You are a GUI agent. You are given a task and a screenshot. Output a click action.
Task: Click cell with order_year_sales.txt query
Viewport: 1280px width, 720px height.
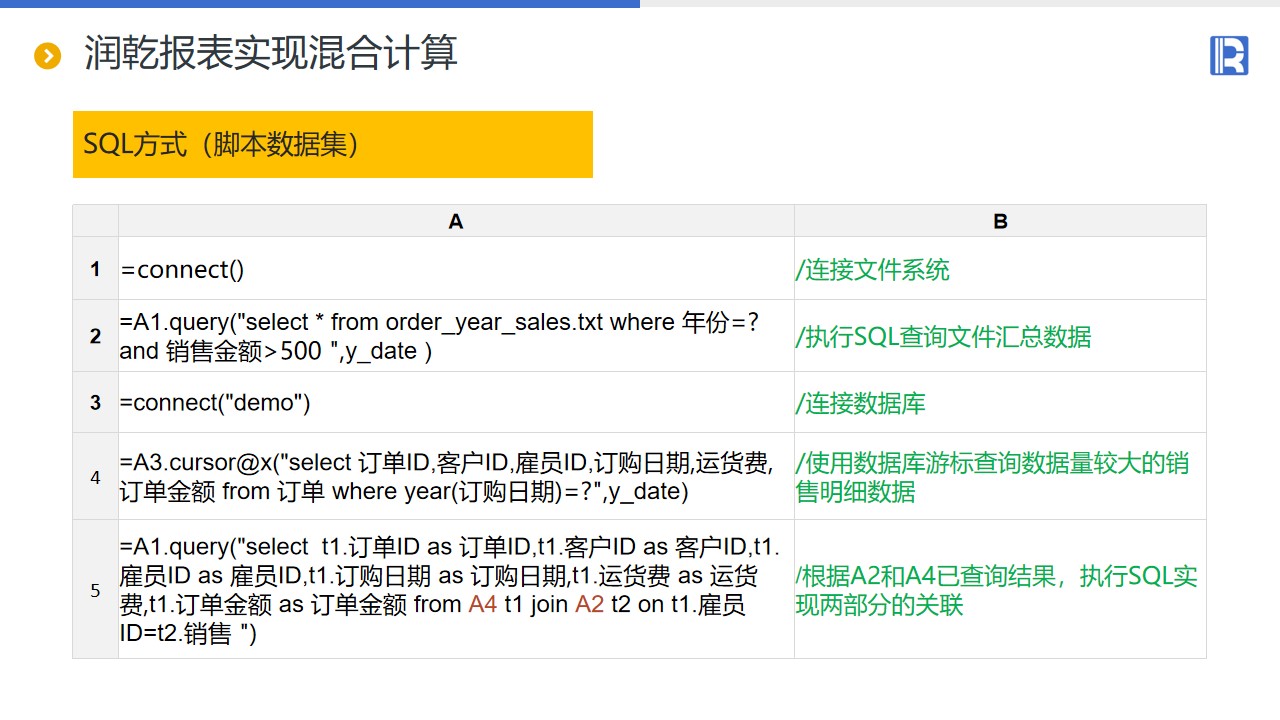pyautogui.click(x=456, y=336)
